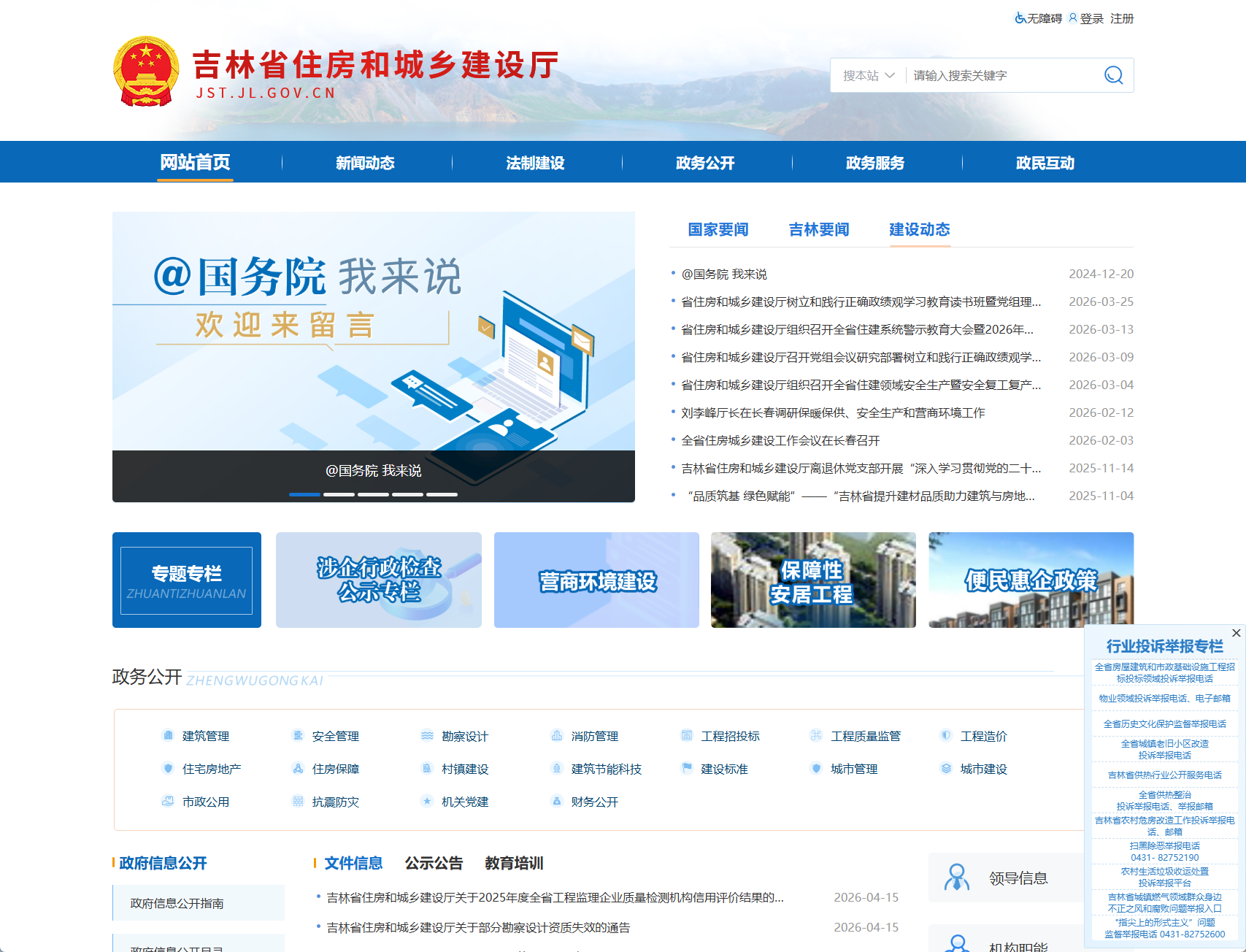Open the 政务服务 navigation menu
This screenshot has height=952, width=1246.
click(875, 162)
